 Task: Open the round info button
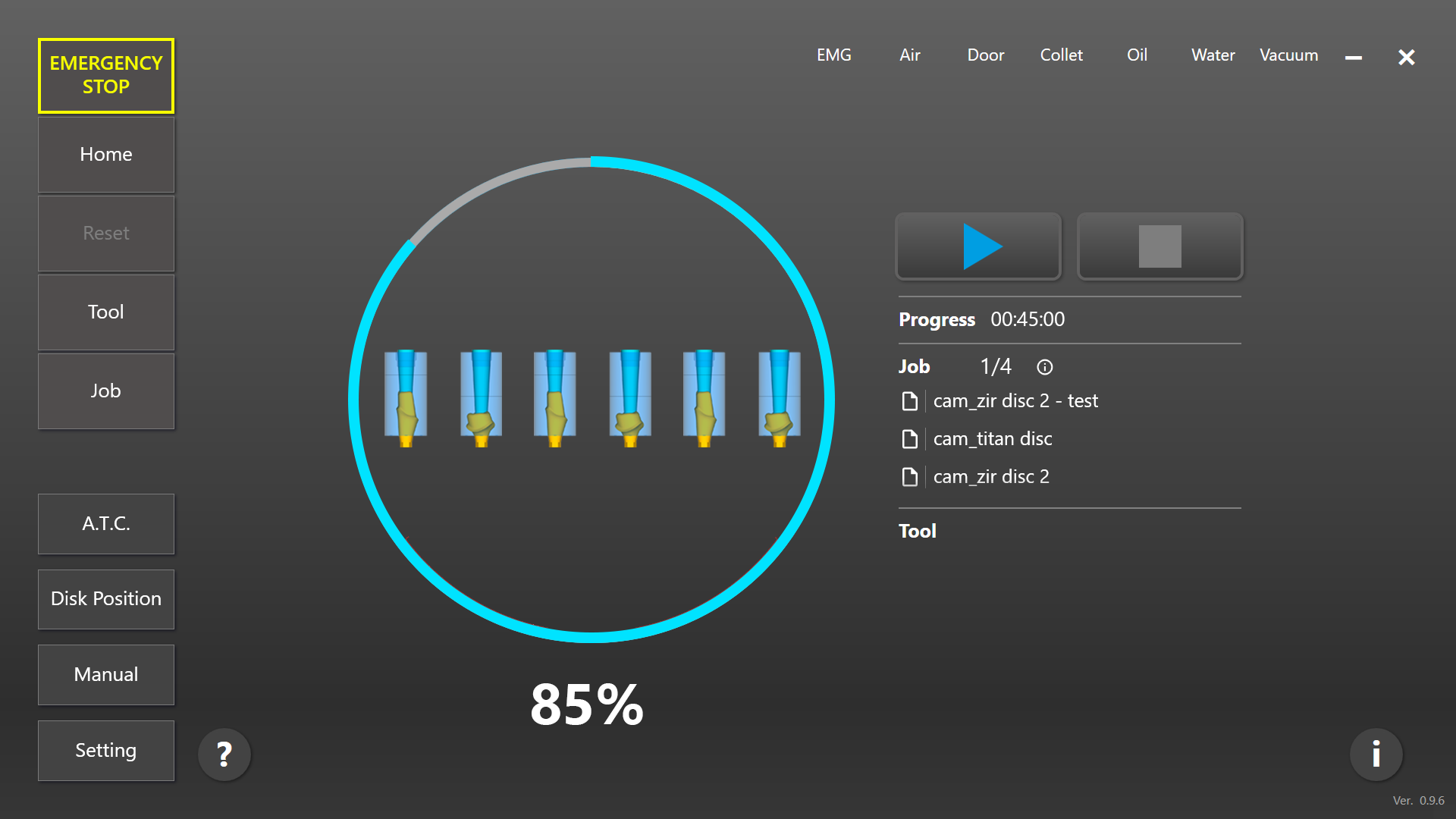(x=1376, y=755)
